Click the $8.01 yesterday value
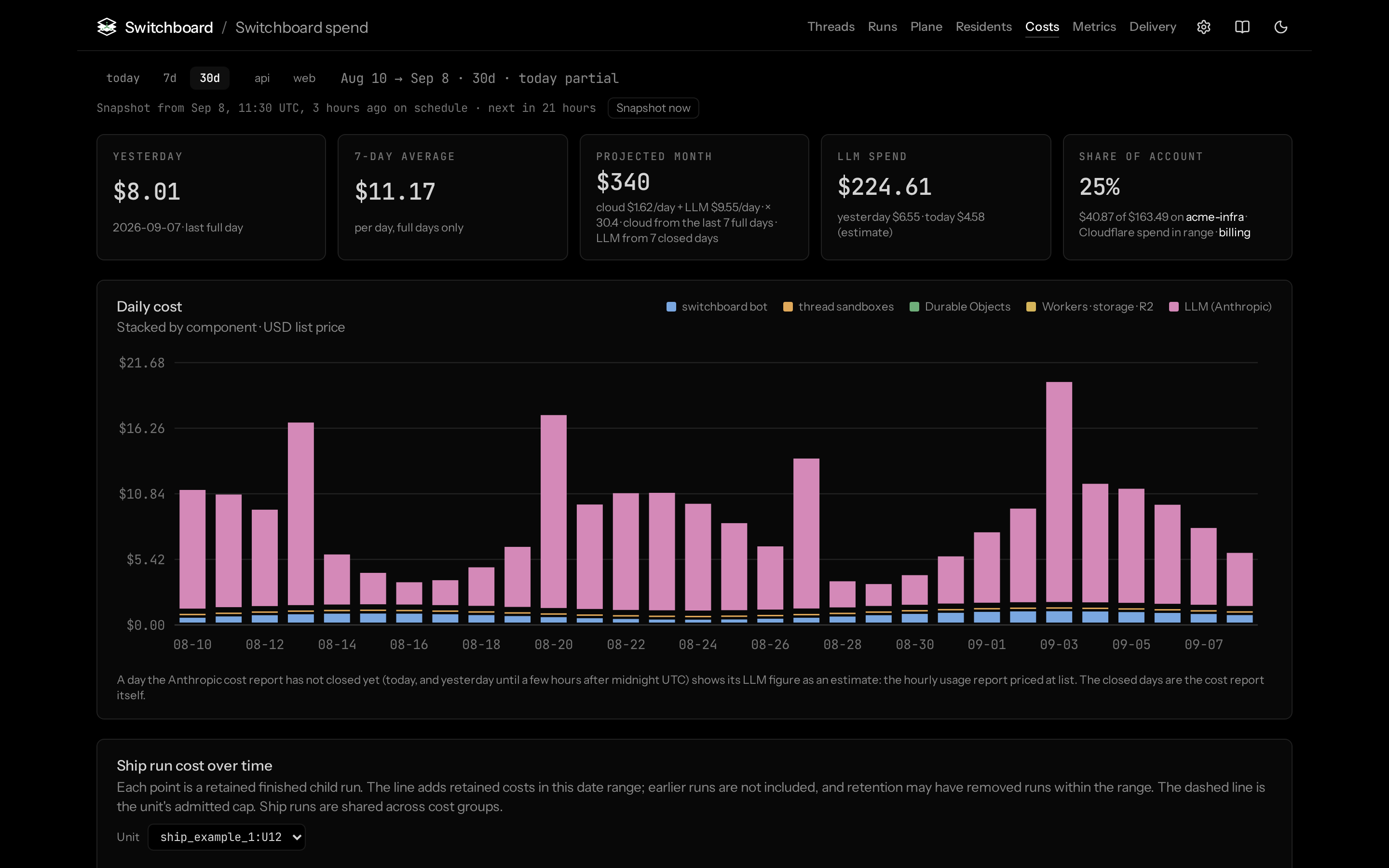 coord(147,192)
